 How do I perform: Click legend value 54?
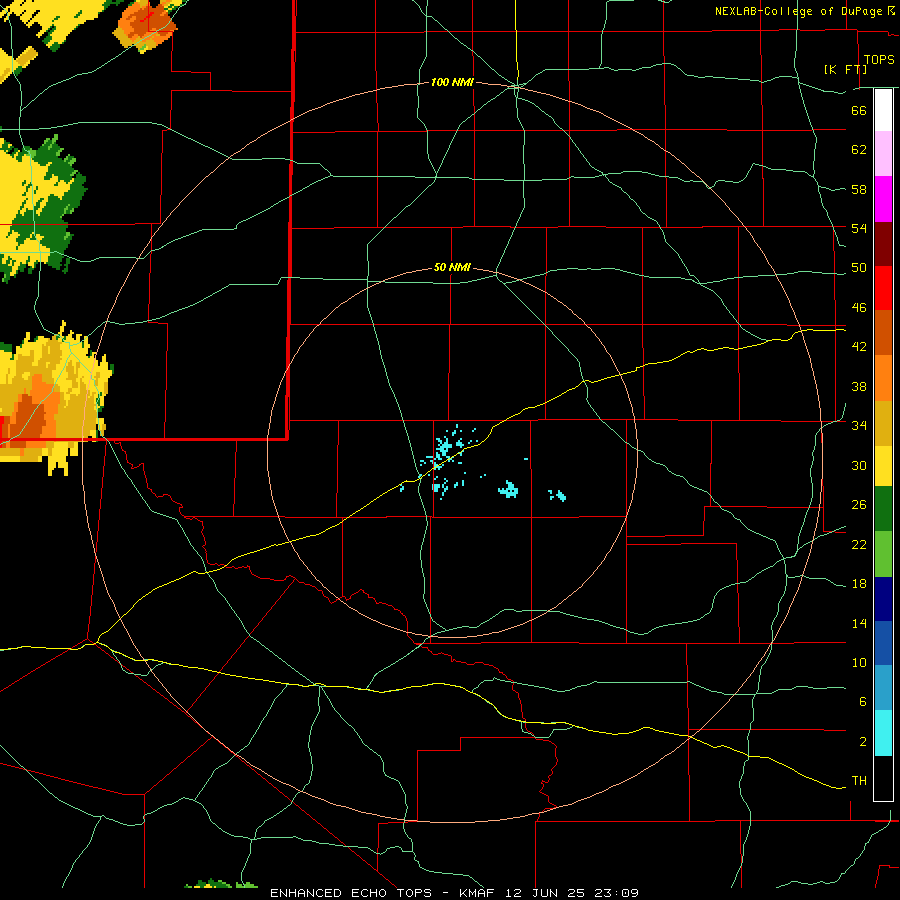859,228
